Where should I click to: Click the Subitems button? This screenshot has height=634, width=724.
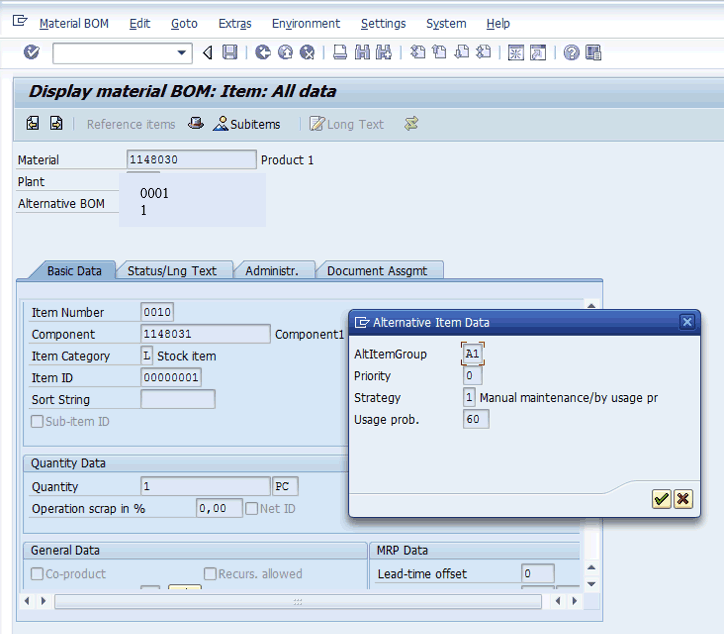(247, 124)
